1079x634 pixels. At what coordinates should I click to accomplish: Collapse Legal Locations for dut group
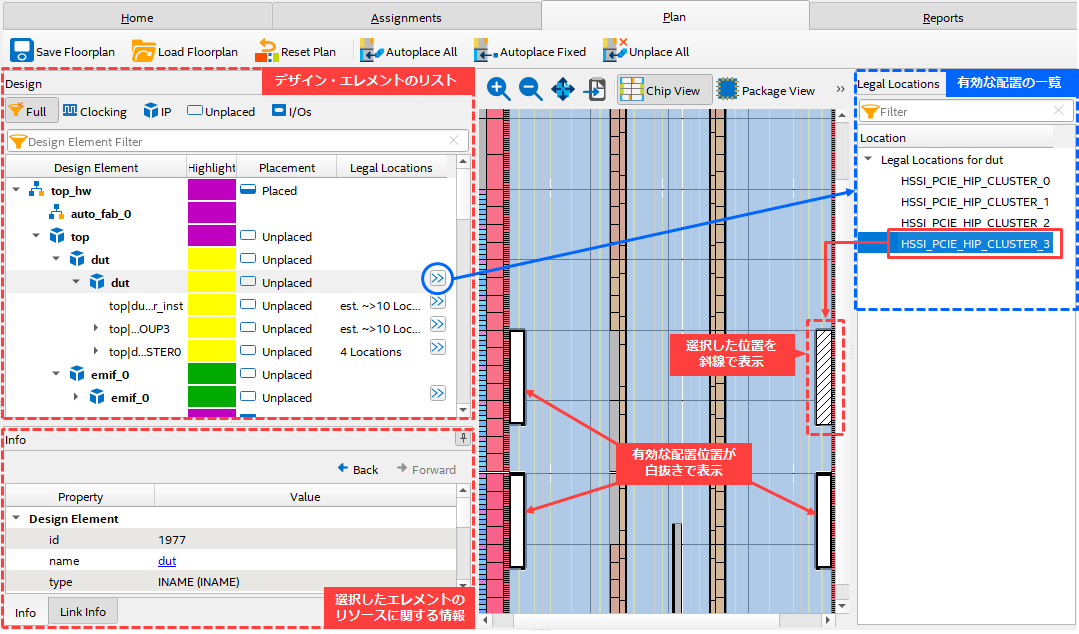(868, 159)
